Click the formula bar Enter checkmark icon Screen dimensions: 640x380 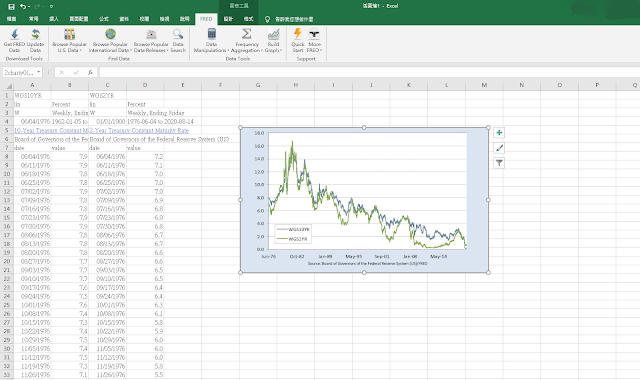point(76,72)
